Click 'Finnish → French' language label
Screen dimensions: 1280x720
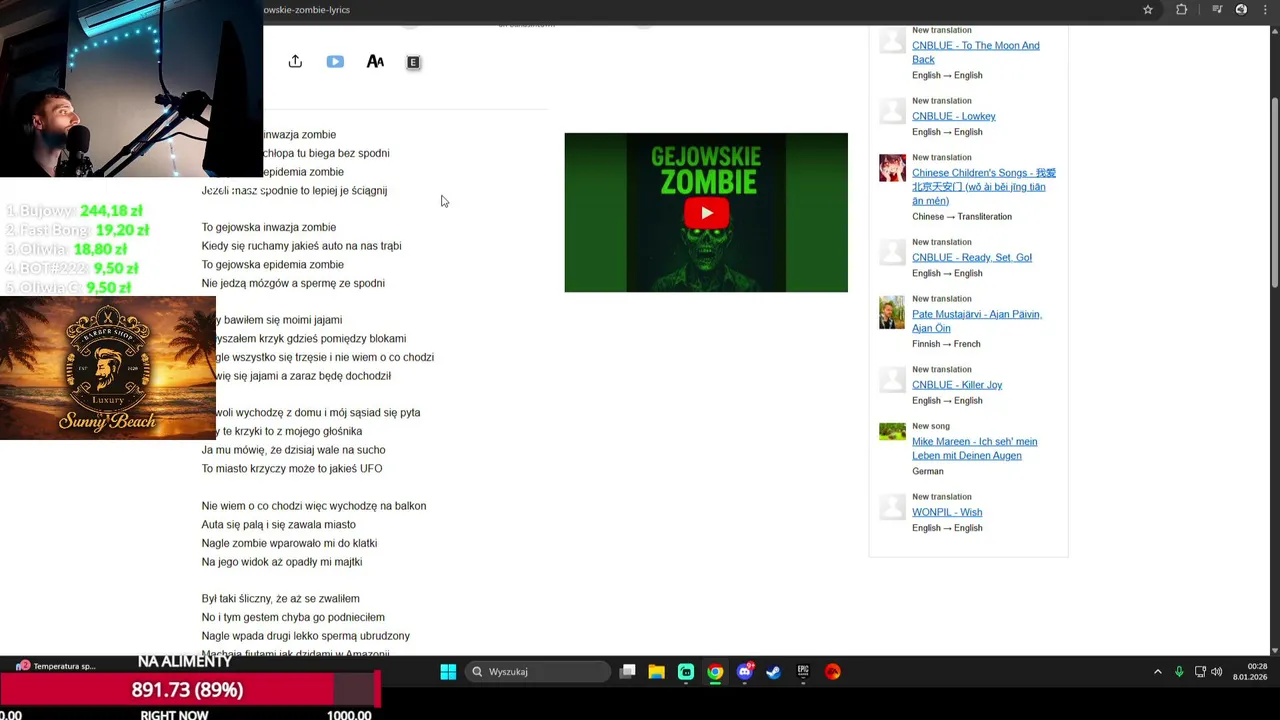point(946,344)
